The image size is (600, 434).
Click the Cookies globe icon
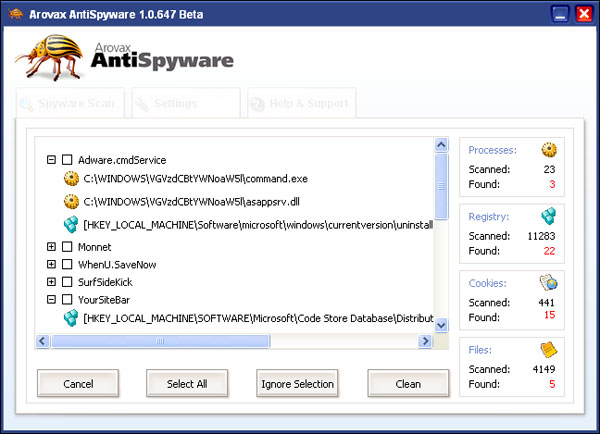(549, 283)
